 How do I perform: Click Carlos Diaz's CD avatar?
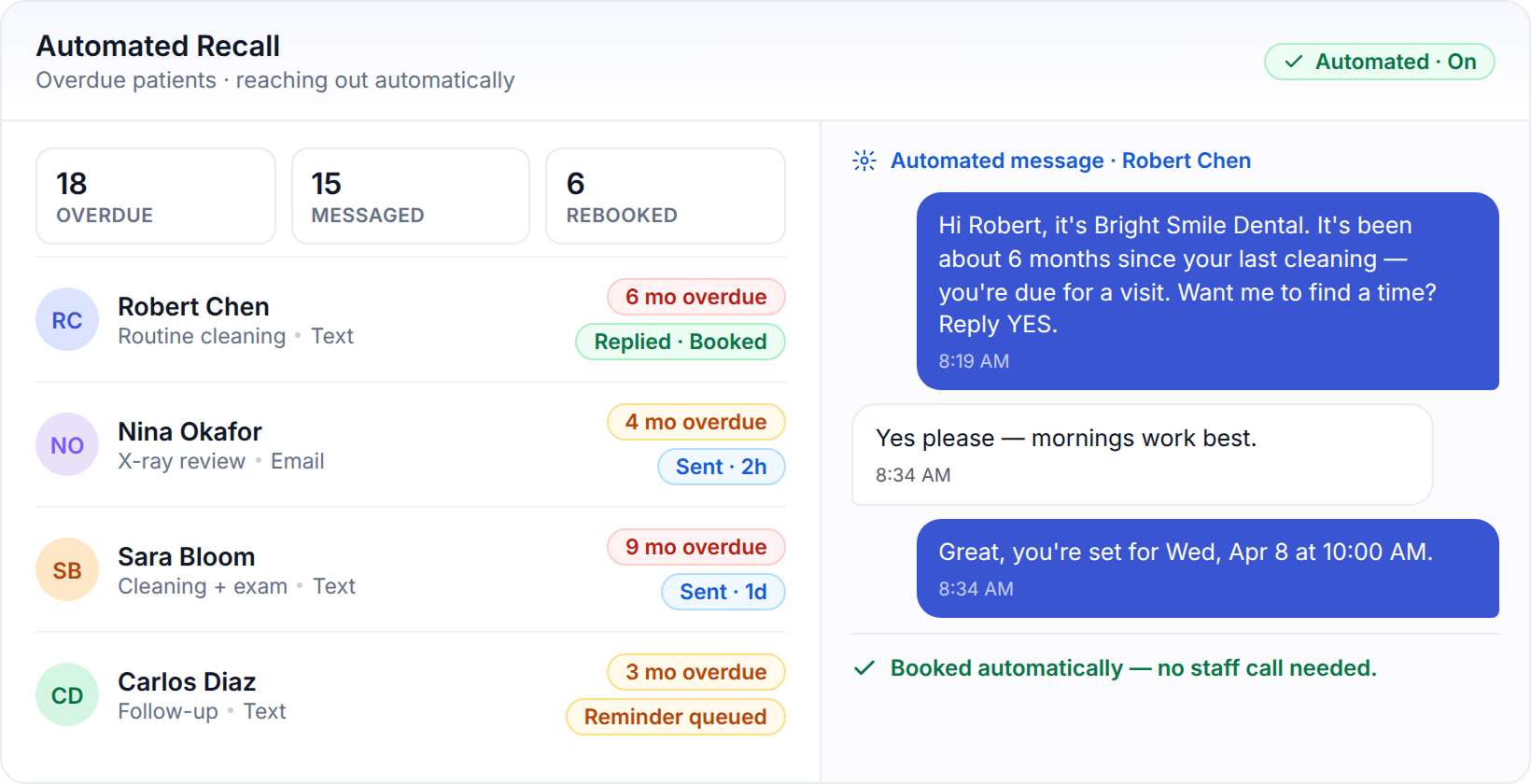coord(67,695)
